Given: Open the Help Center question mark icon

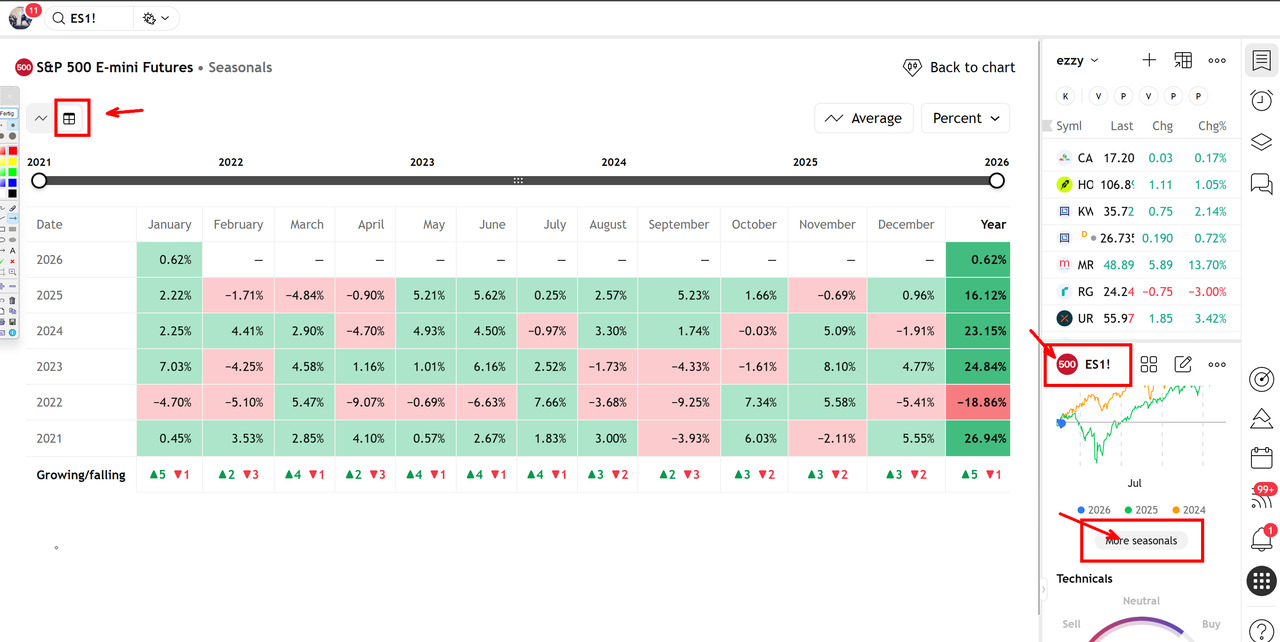Looking at the screenshot, I should click(x=1261, y=630).
